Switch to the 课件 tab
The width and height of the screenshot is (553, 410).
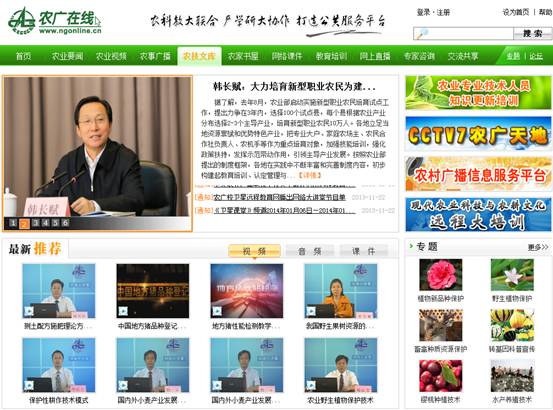[364, 251]
